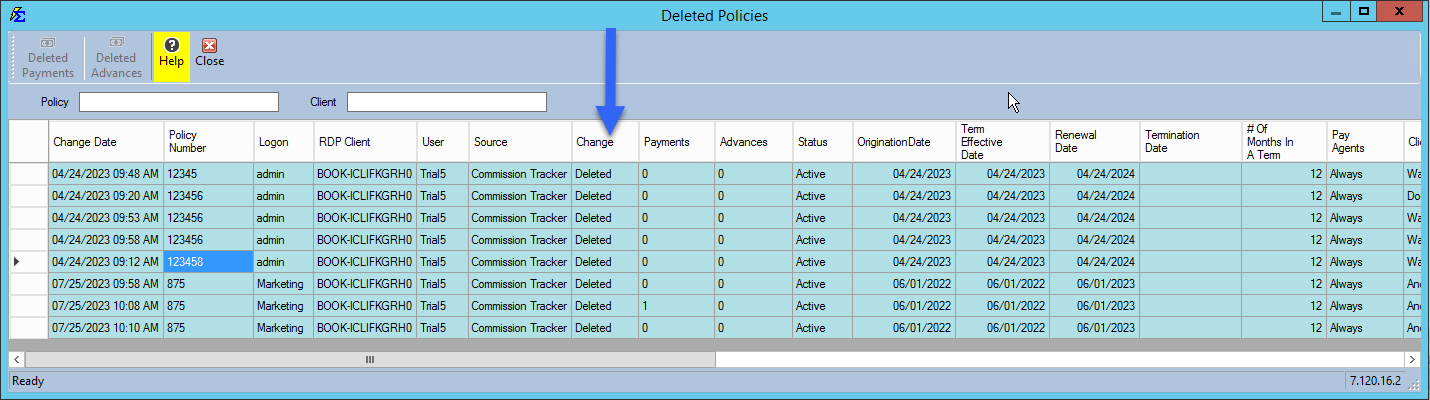Open Help from the toolbar

[171, 54]
